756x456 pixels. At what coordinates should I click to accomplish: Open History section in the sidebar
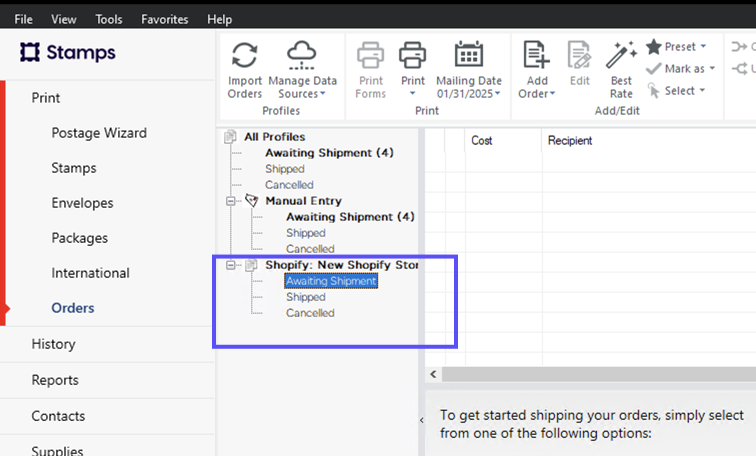pos(54,344)
